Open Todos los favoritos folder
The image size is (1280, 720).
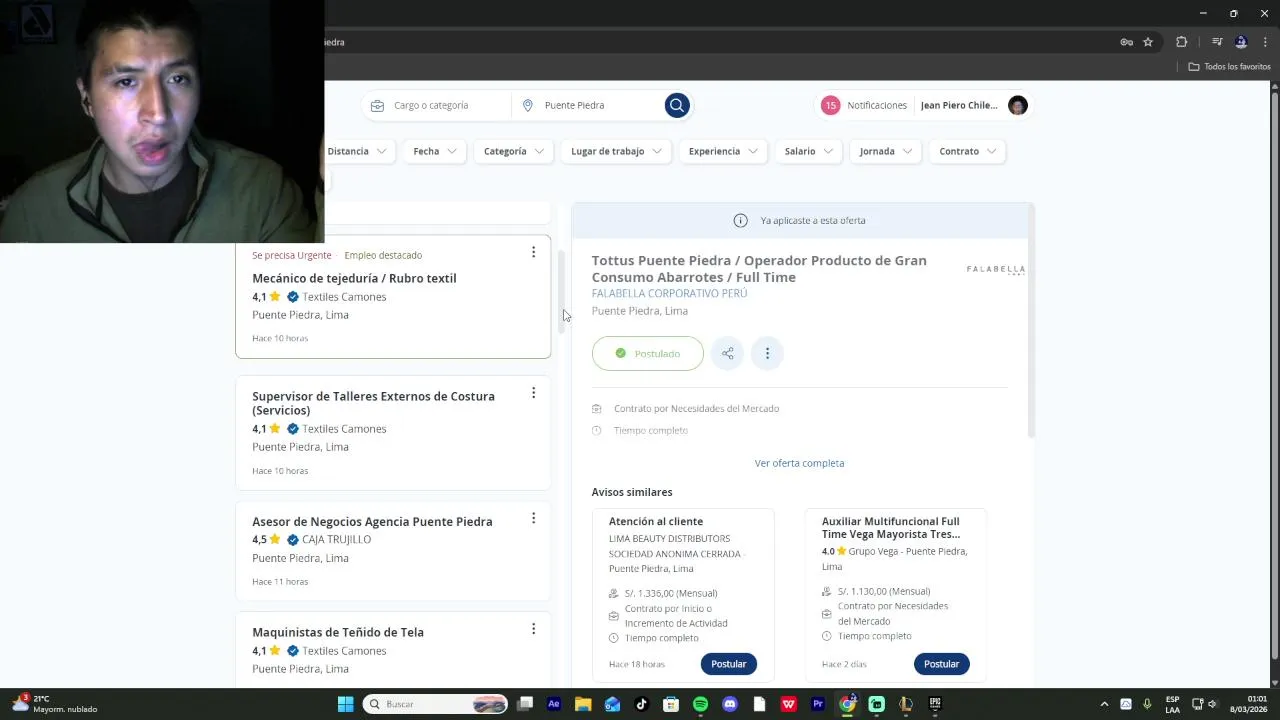[x=1229, y=67]
